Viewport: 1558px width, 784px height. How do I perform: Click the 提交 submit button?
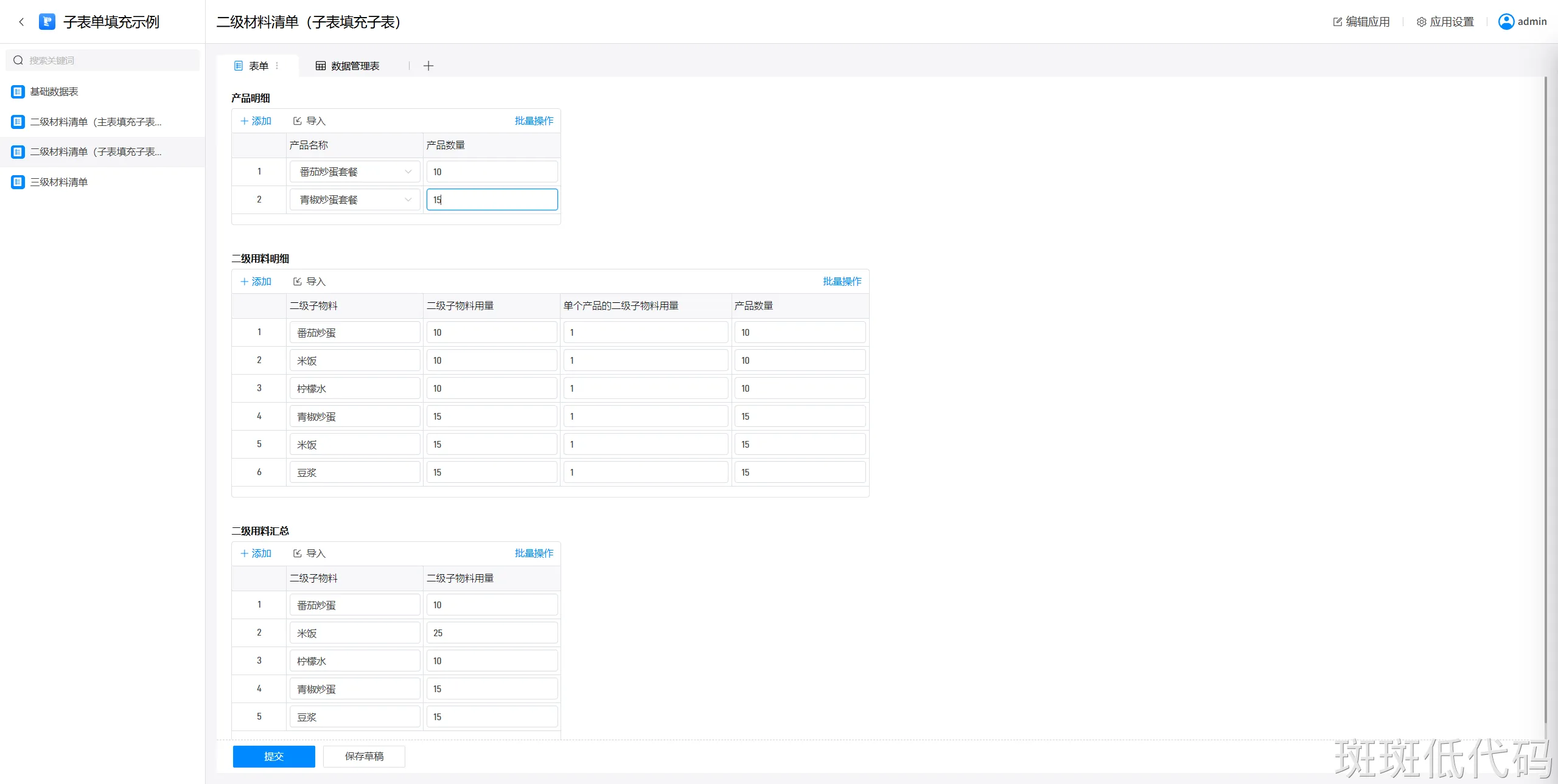click(x=274, y=756)
